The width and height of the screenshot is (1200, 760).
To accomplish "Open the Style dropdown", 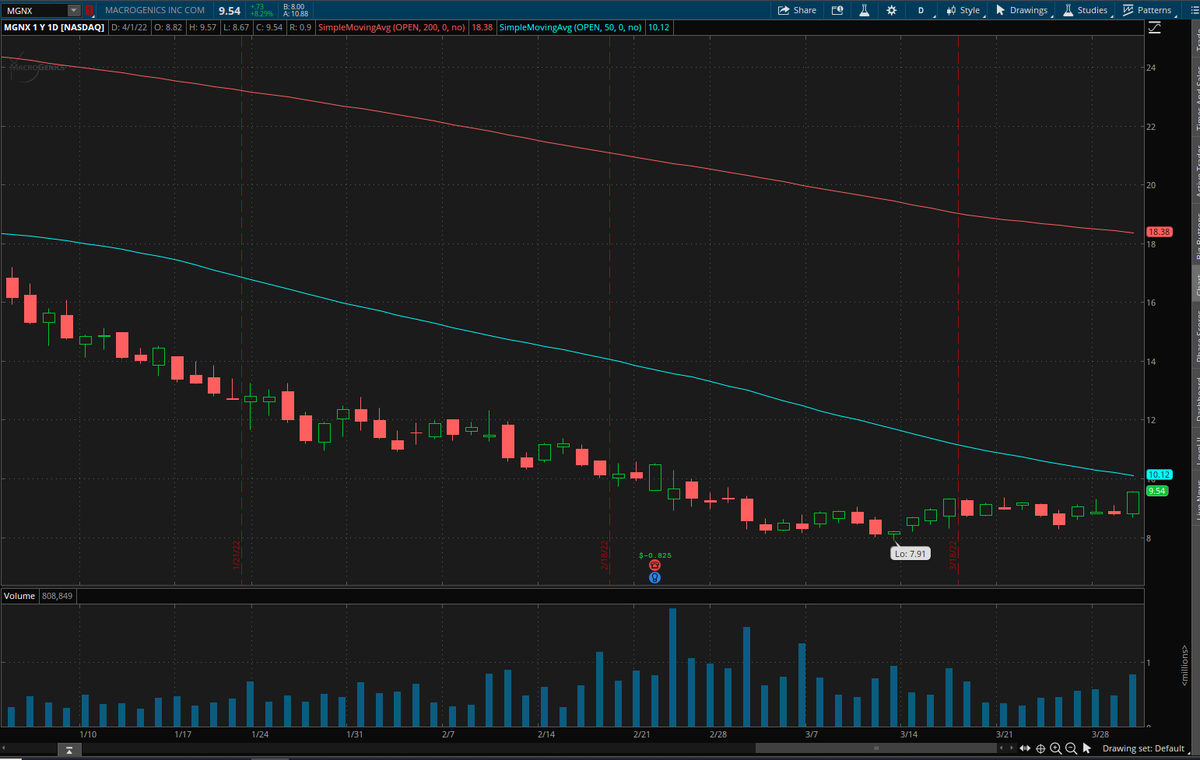I will 963,10.
